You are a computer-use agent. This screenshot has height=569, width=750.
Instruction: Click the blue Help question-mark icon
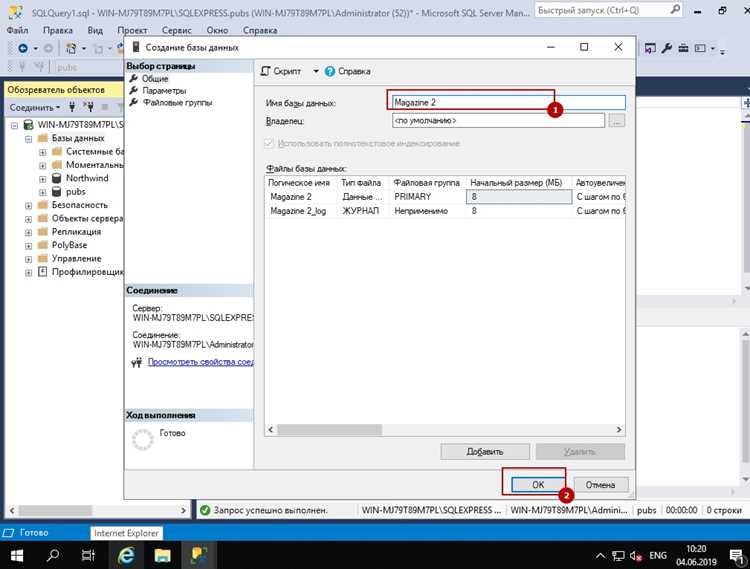(x=330, y=71)
